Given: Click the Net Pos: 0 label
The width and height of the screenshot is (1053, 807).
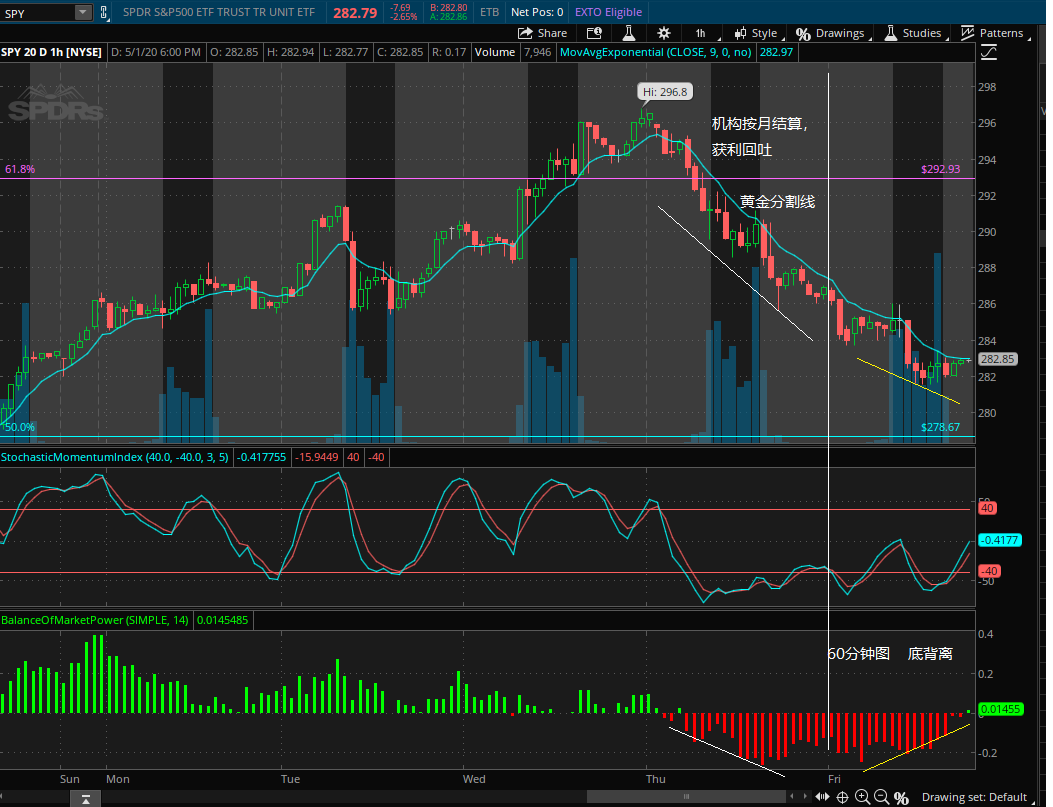Looking at the screenshot, I should 537,12.
